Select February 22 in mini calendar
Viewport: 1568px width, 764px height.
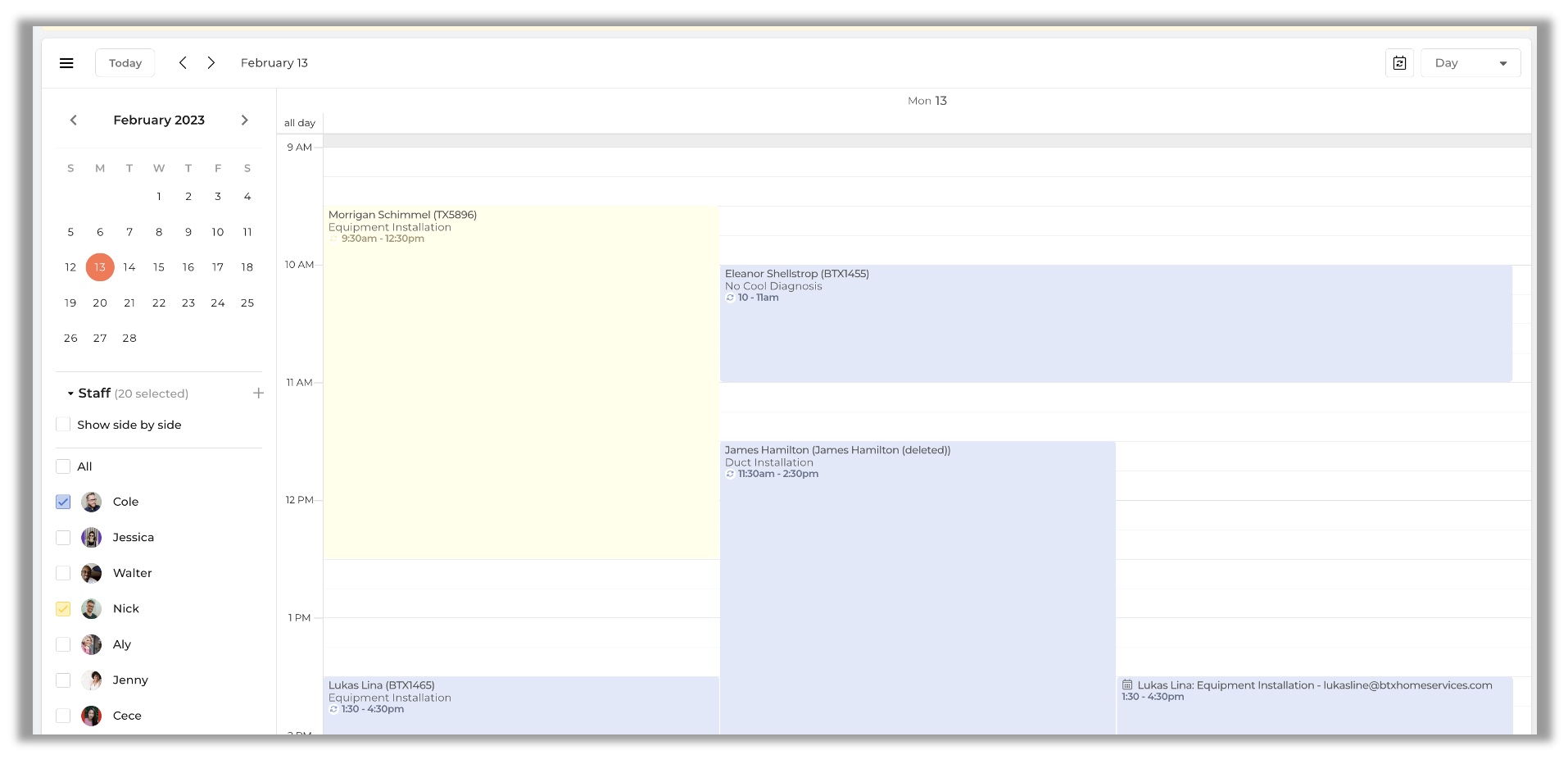point(159,303)
